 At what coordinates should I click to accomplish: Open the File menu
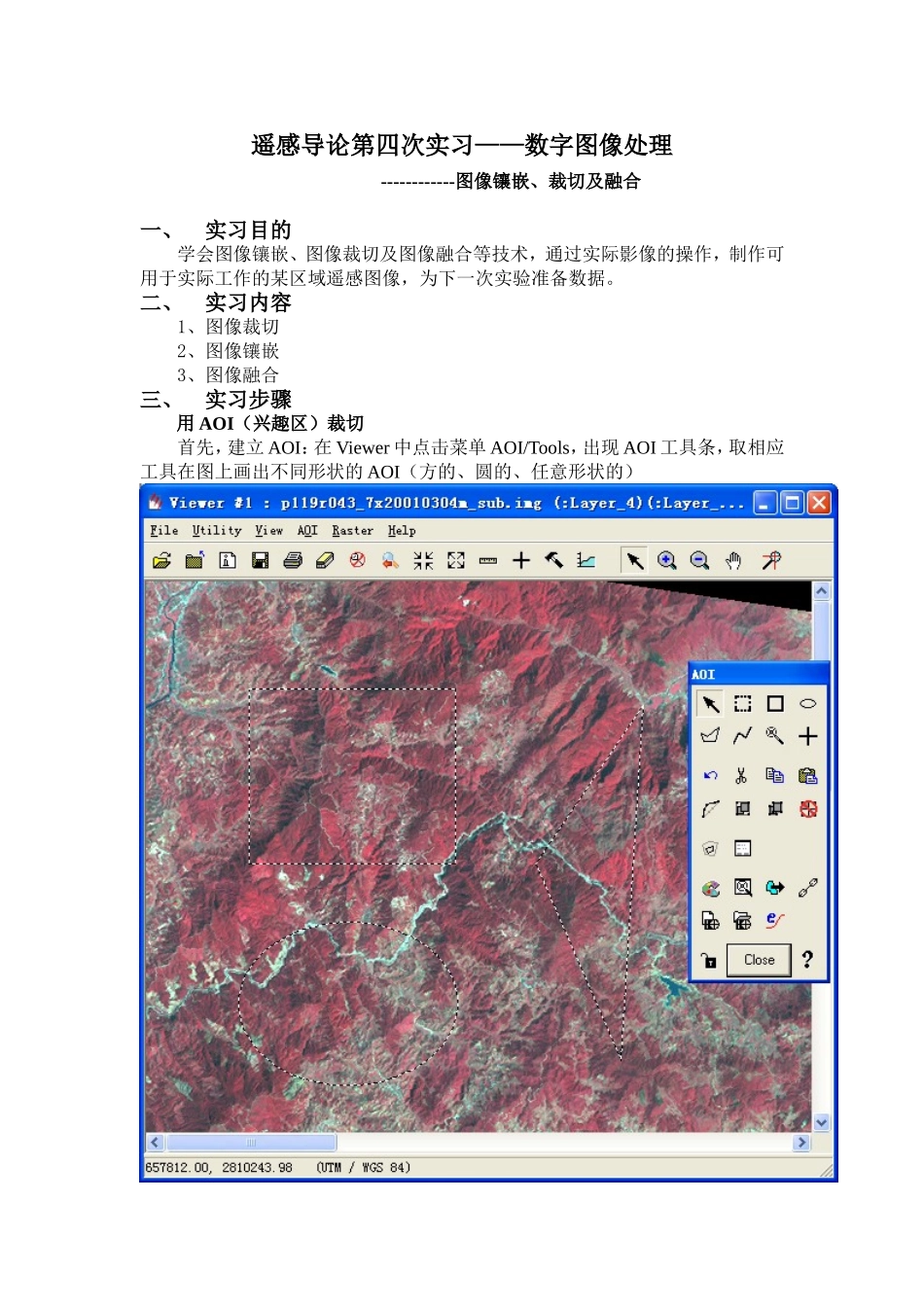[x=163, y=531]
